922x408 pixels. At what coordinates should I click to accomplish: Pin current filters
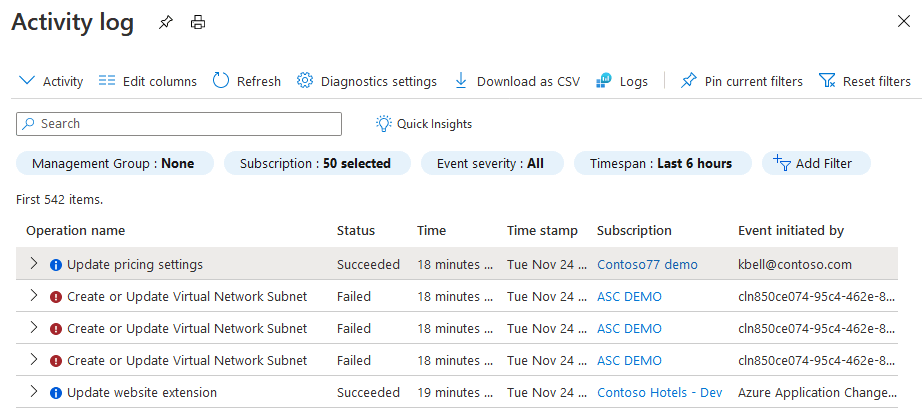[x=688, y=81]
